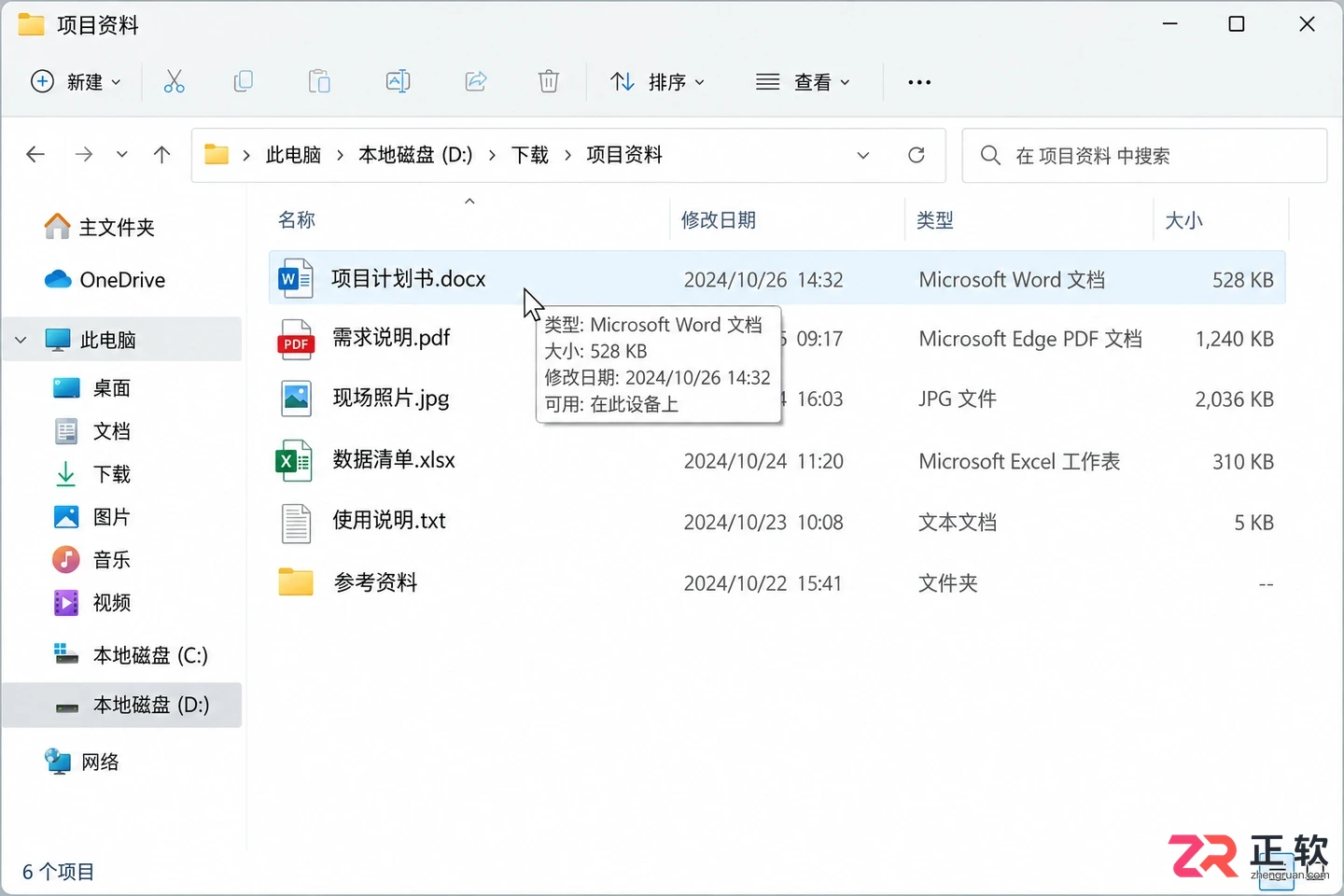Viewport: 1344px width, 896px height.
Task: Select 音乐 in the navigation pane
Action: [x=92, y=560]
